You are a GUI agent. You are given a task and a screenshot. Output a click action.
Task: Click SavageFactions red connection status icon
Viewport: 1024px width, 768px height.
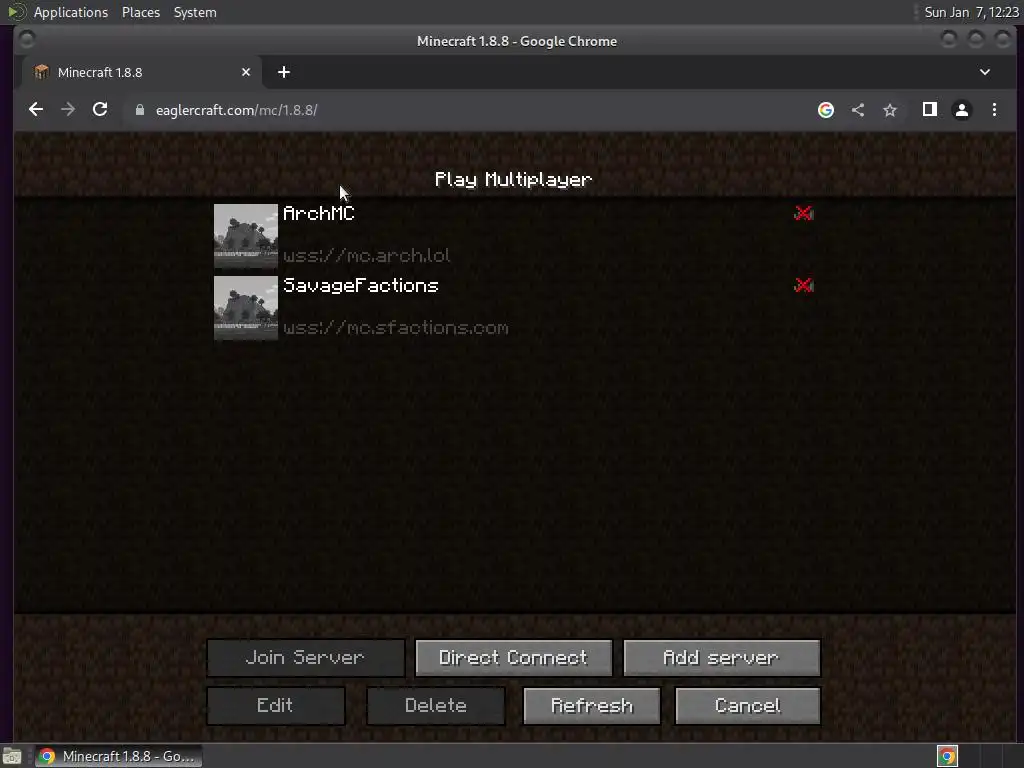click(804, 285)
